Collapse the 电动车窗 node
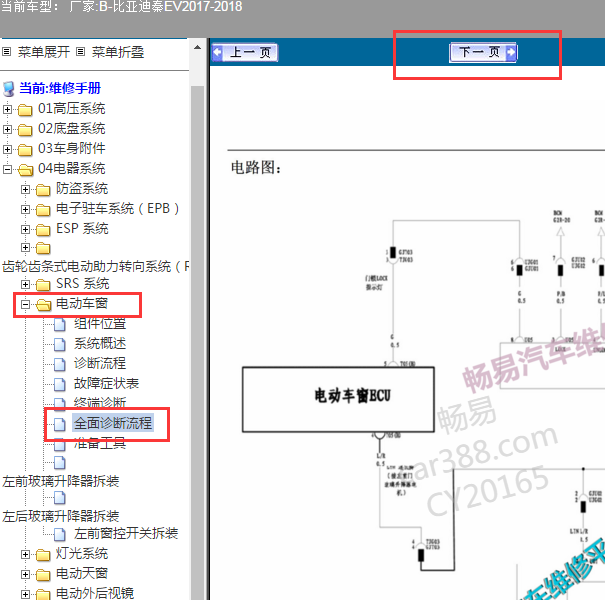The height and width of the screenshot is (600, 605). coord(25,305)
